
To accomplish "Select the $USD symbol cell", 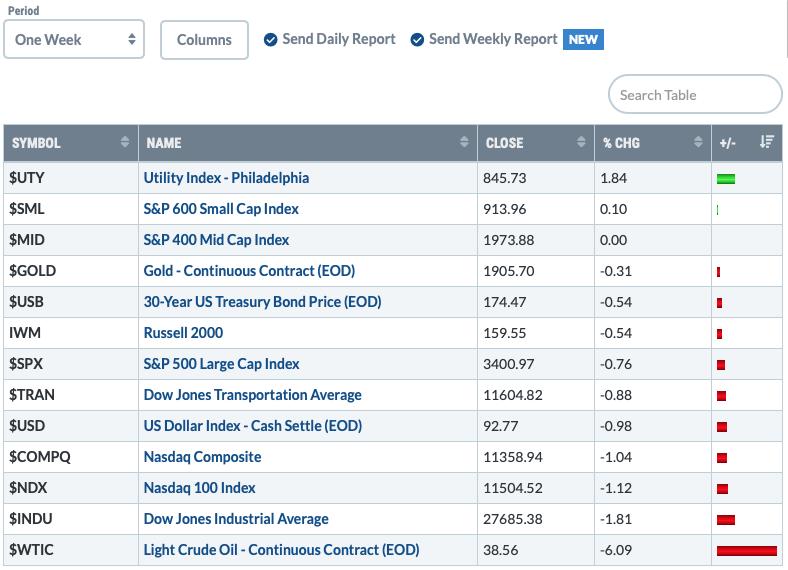I will (x=71, y=426).
